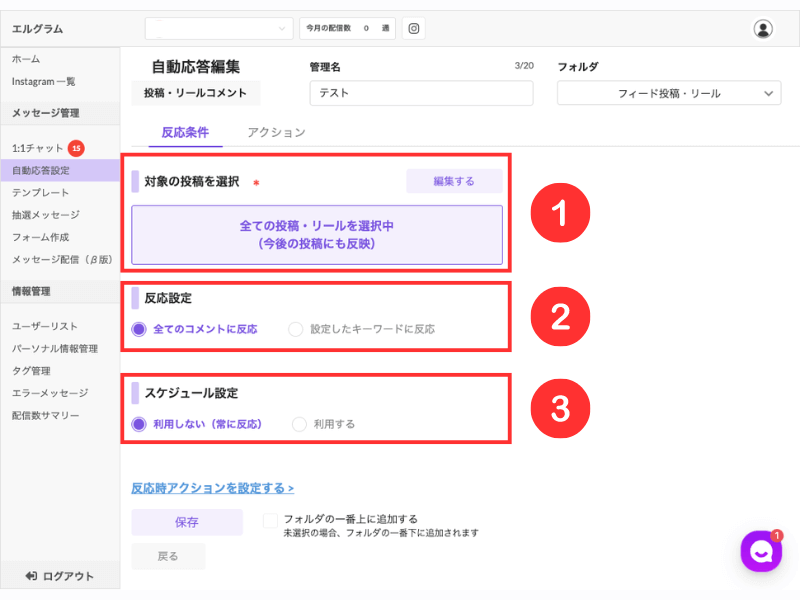This screenshot has height=600, width=800.
Task: Open the account selector dropdown in header
Action: [x=219, y=29]
